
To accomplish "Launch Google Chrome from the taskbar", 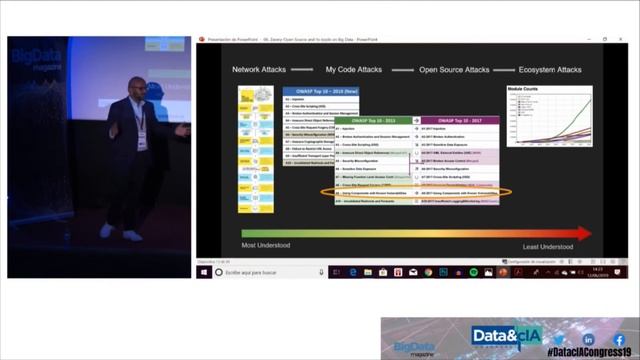I will point(428,272).
